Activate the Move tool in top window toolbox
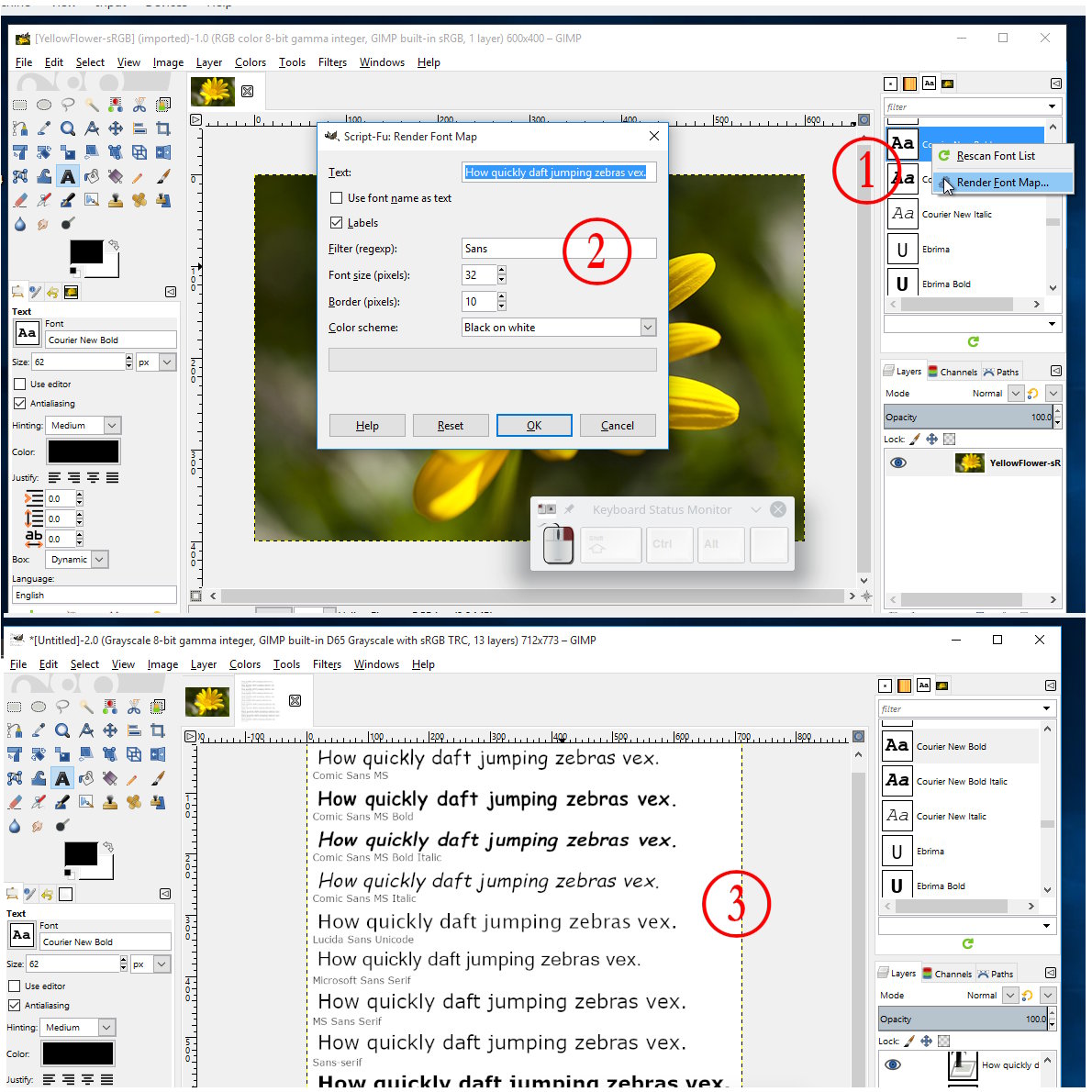Viewport: 1092px width, 1092px height. (x=116, y=128)
